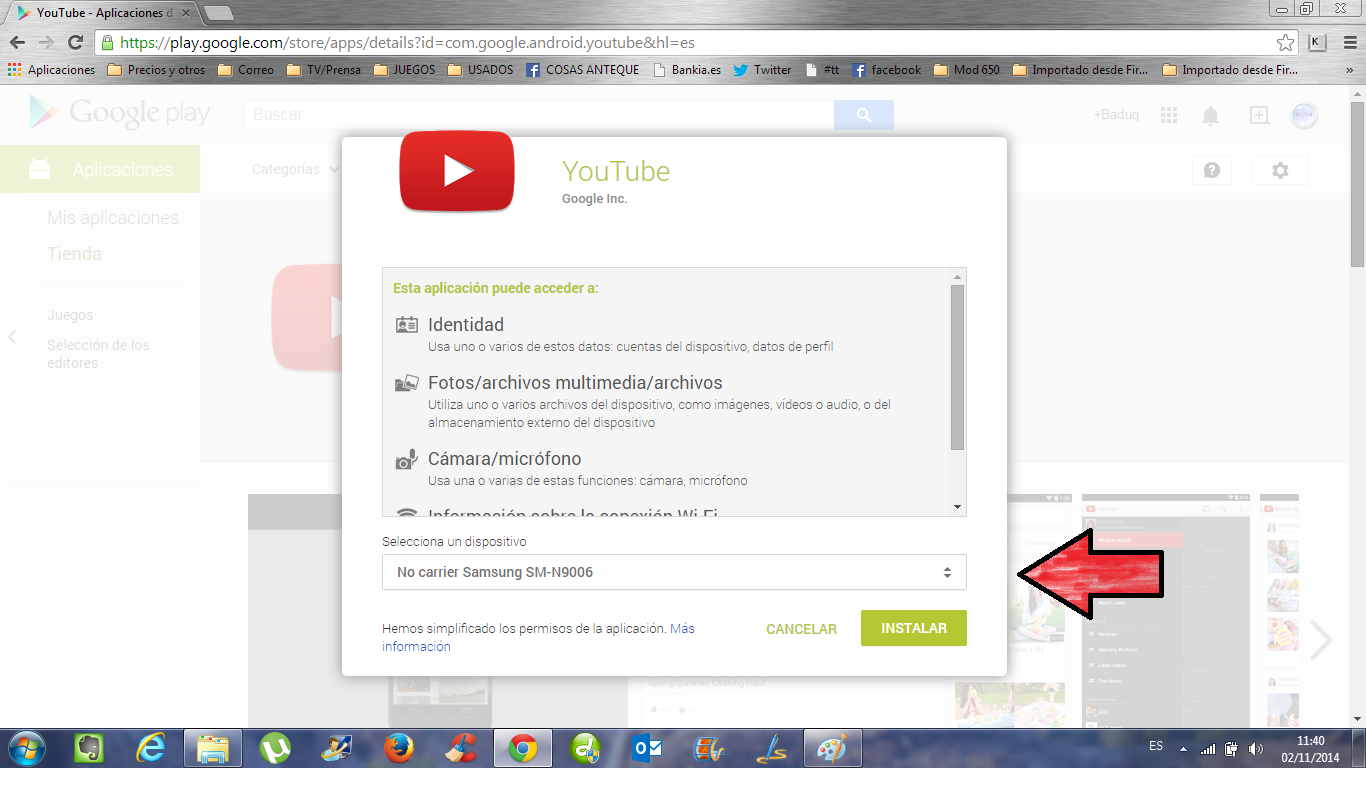The width and height of the screenshot is (1366, 794).
Task: Click the Identidad permission icon
Action: point(406,325)
